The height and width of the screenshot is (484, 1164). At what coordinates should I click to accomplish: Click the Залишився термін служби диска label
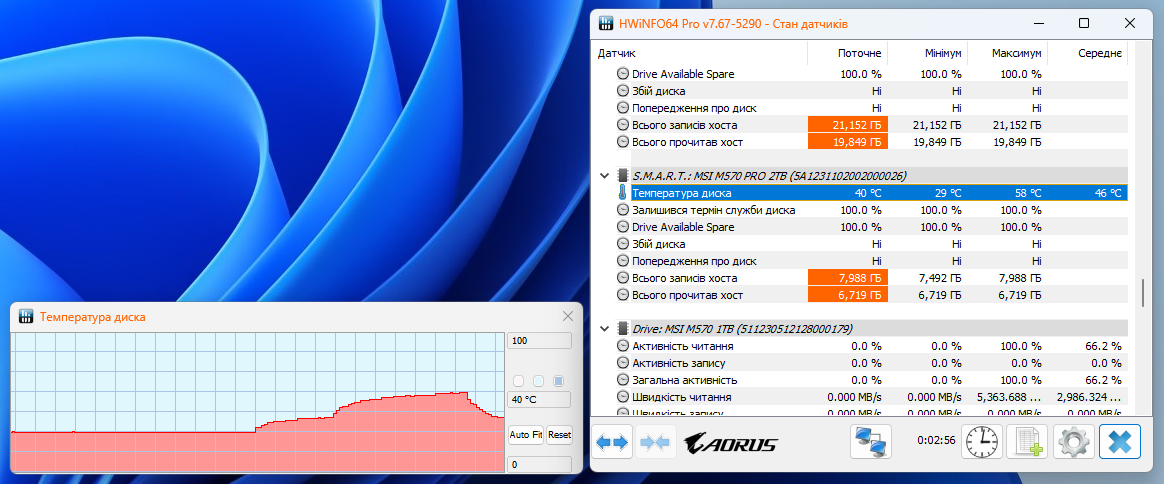click(713, 210)
